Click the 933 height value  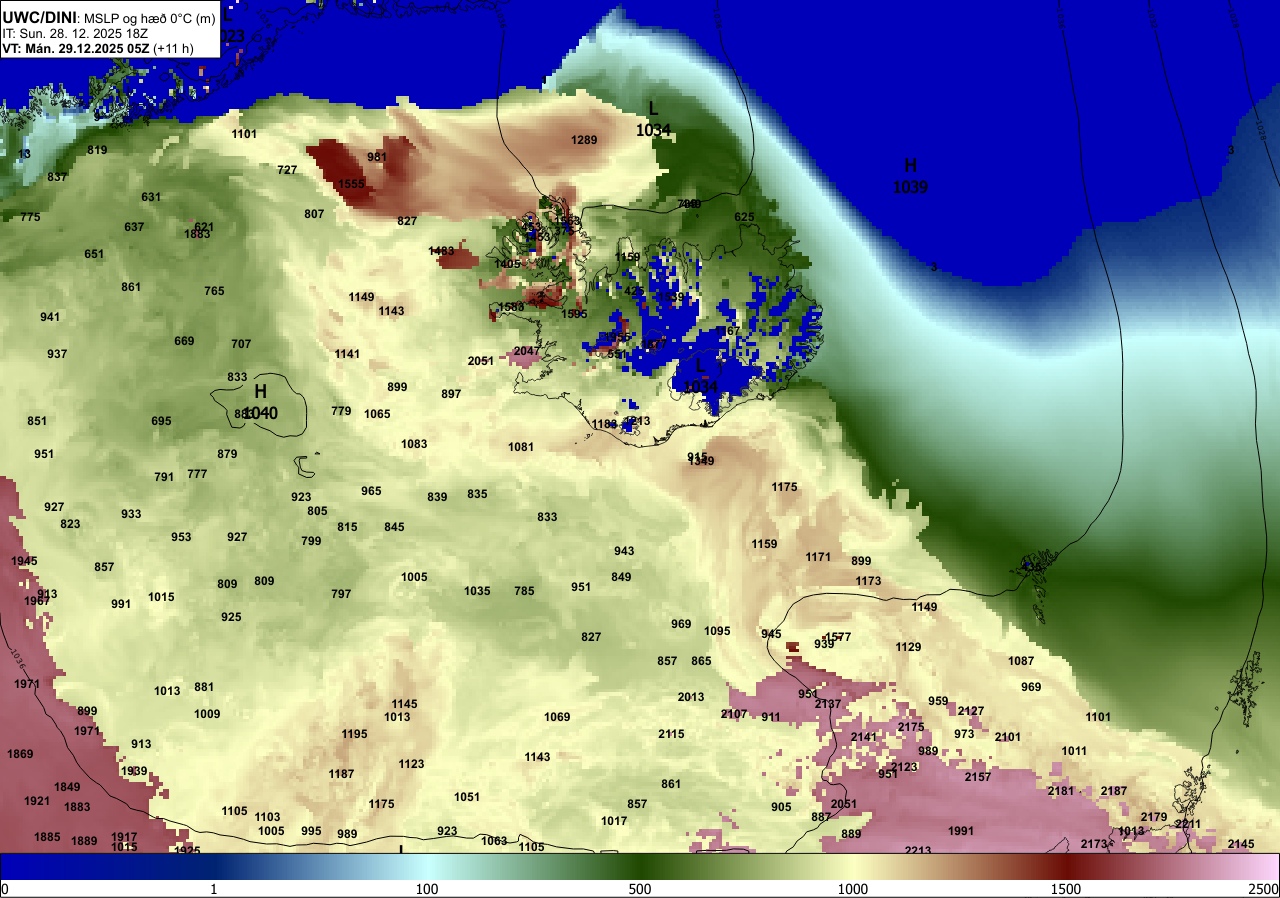131,514
